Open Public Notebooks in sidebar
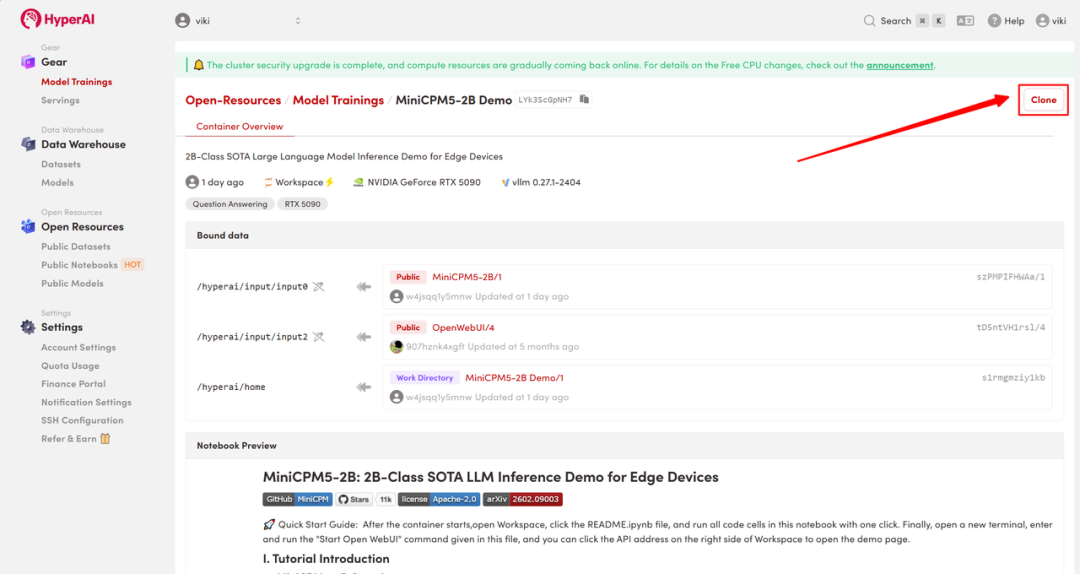 coord(79,265)
